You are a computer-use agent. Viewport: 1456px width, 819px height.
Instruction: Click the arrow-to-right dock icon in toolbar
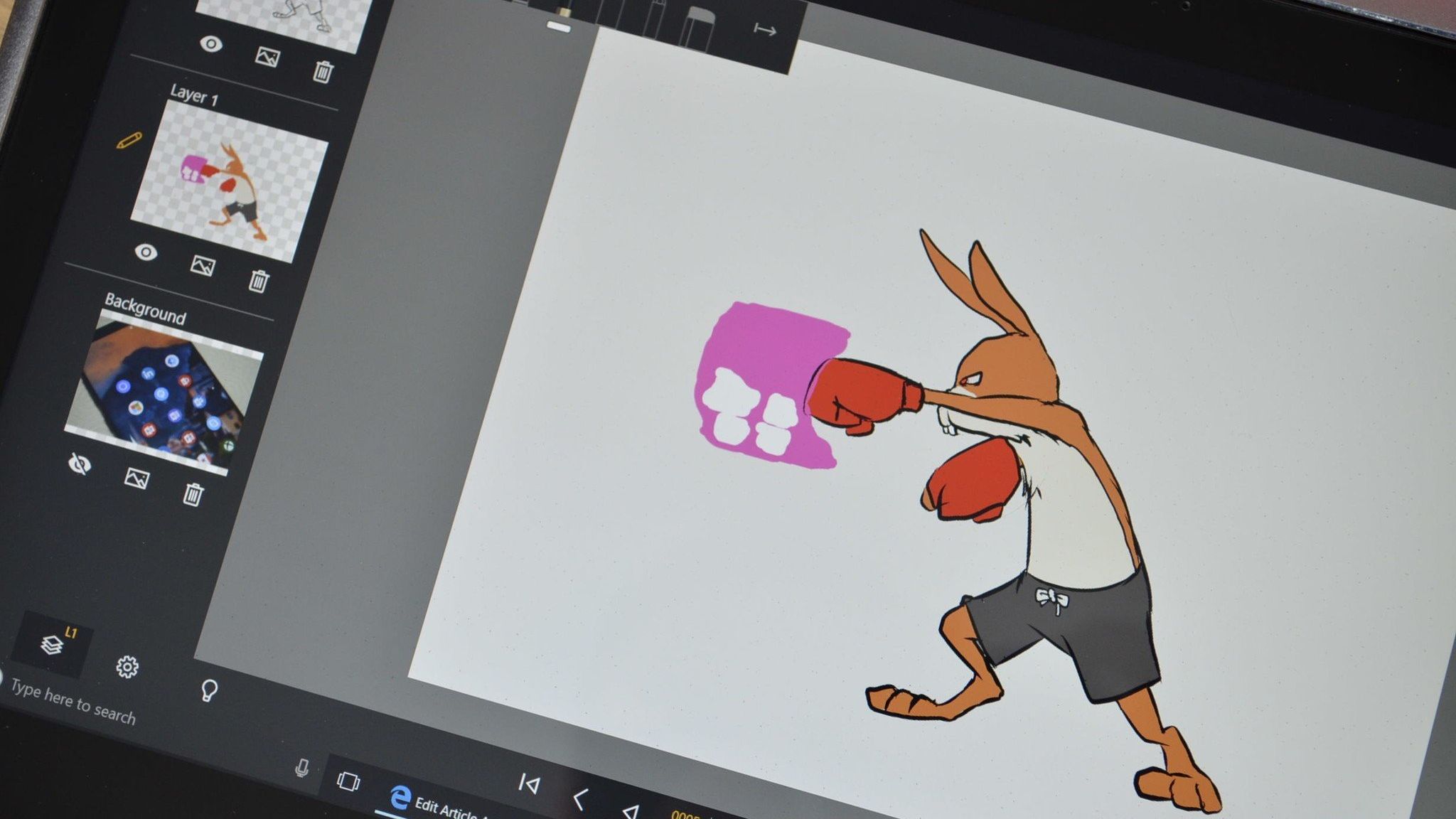point(764,30)
